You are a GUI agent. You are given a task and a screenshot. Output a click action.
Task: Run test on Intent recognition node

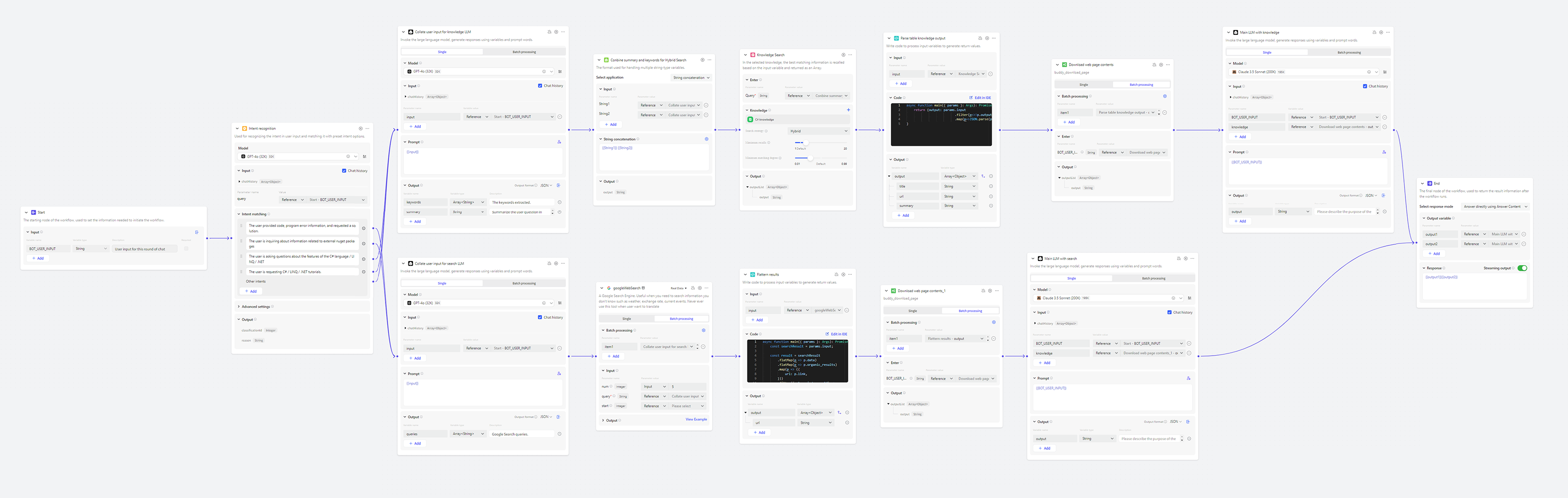[x=360, y=129]
